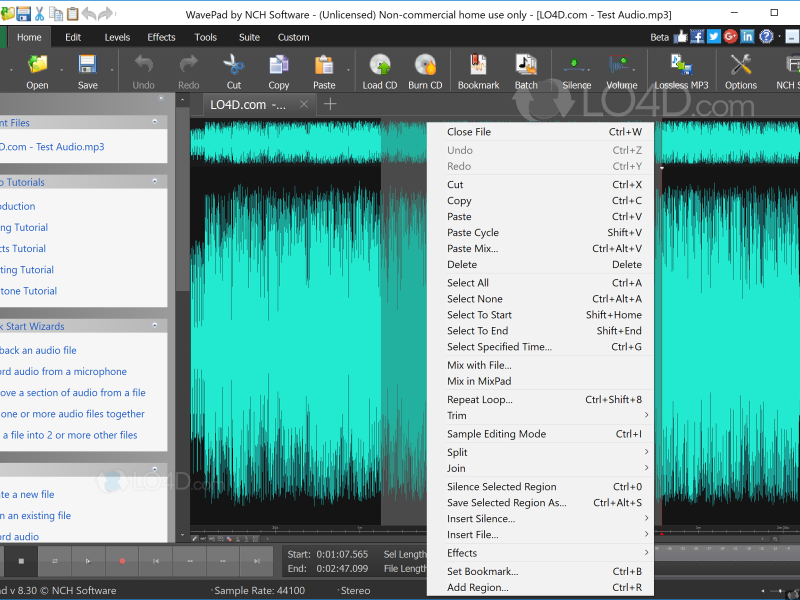
Task: Toggle the loop playback button
Action: coord(55,561)
